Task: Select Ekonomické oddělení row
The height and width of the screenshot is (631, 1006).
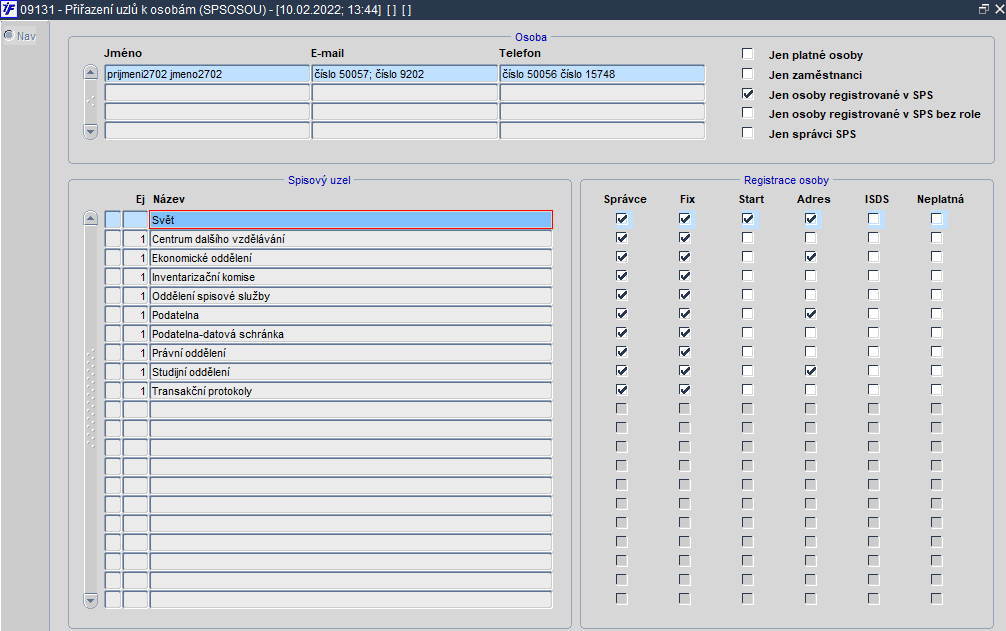Action: coord(351,258)
